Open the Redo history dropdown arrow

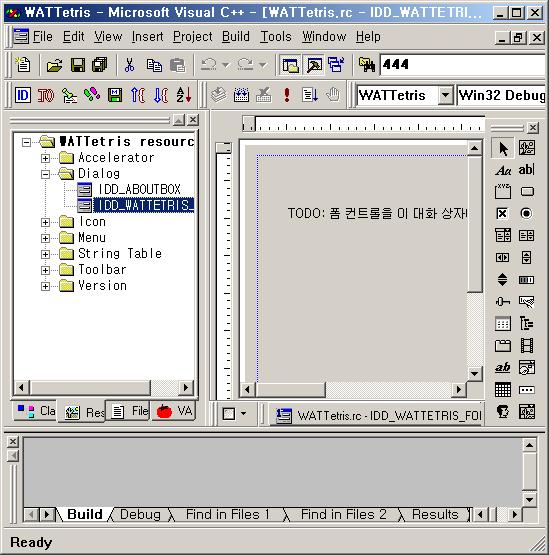[x=262, y=65]
